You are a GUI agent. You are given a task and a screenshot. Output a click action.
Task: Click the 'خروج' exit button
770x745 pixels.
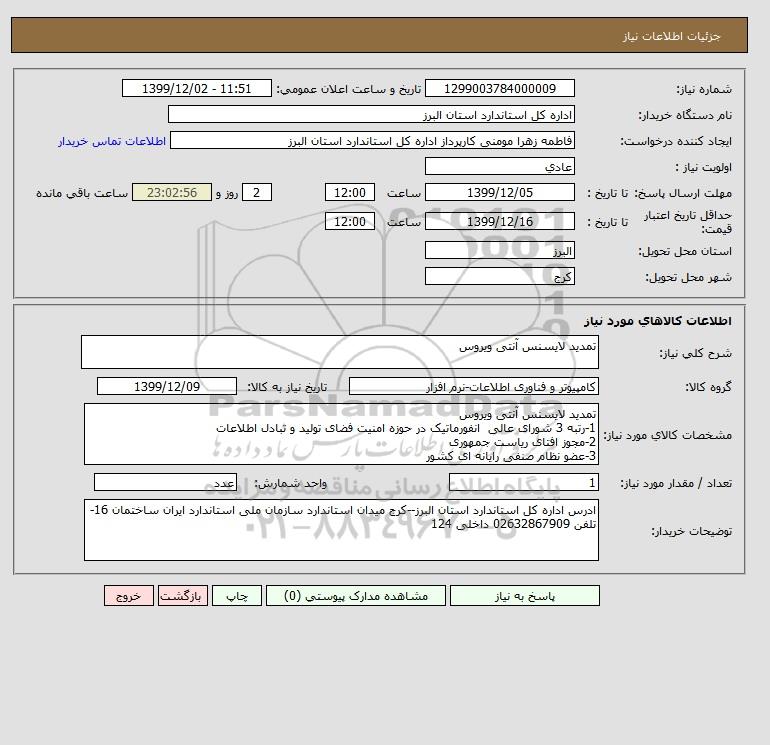(129, 595)
